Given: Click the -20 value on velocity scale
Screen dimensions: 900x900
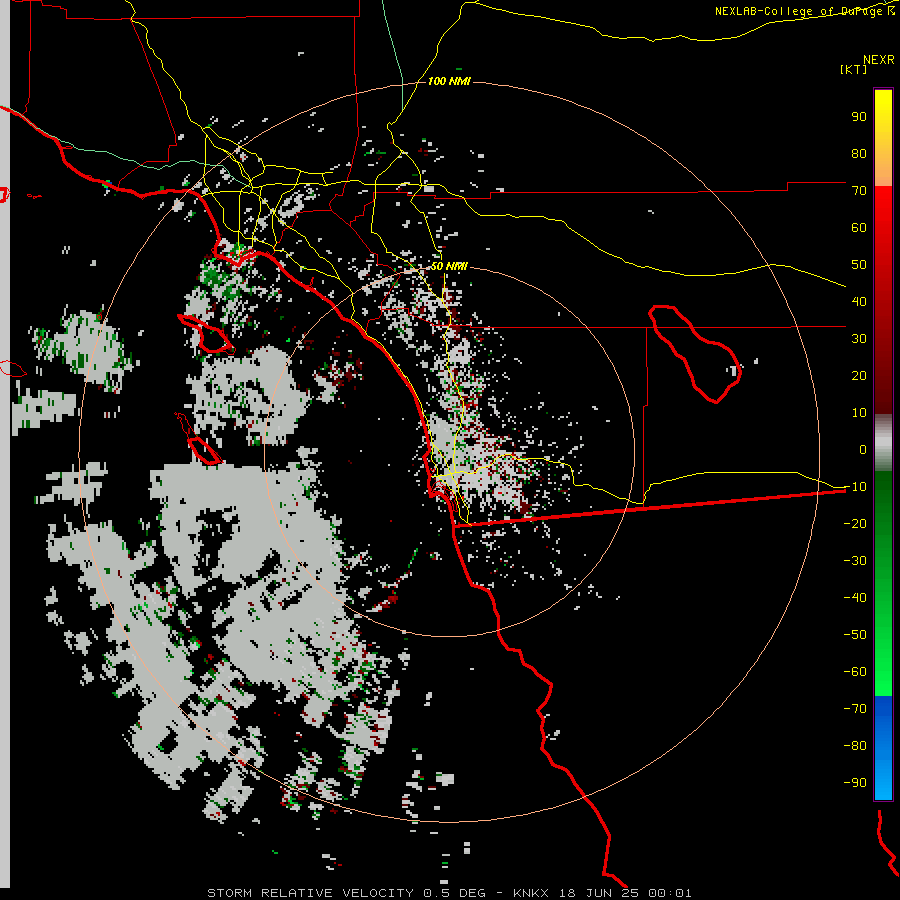Looking at the screenshot, I should (855, 523).
